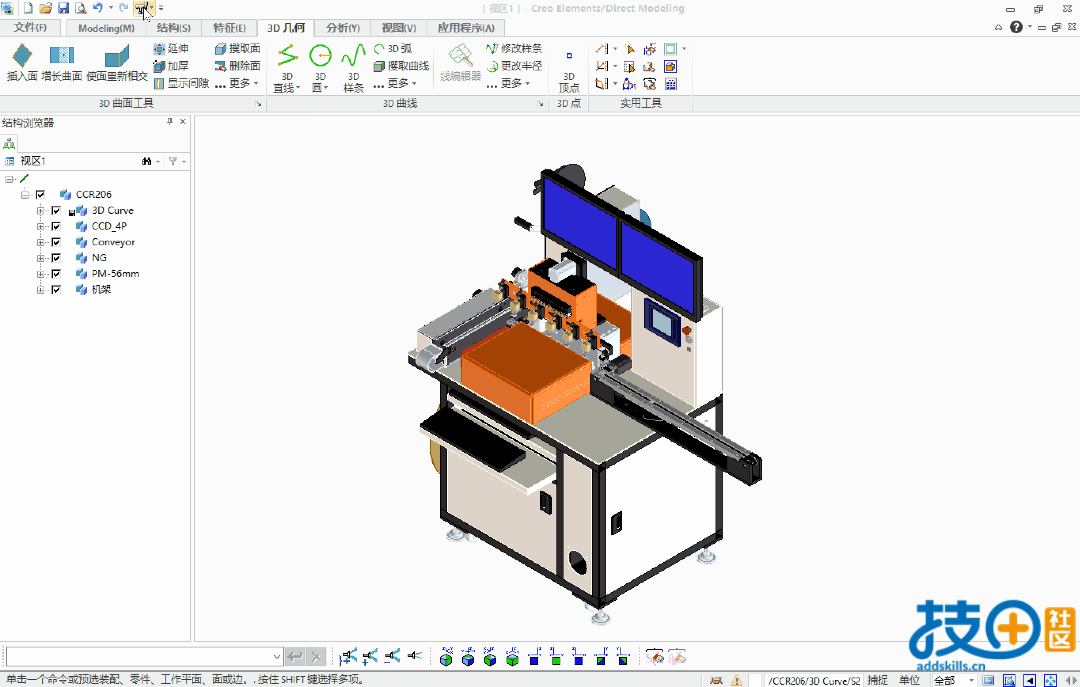This screenshot has height=687, width=1080.
Task: Toggle the 3D Curve checkbox
Action: click(x=56, y=210)
